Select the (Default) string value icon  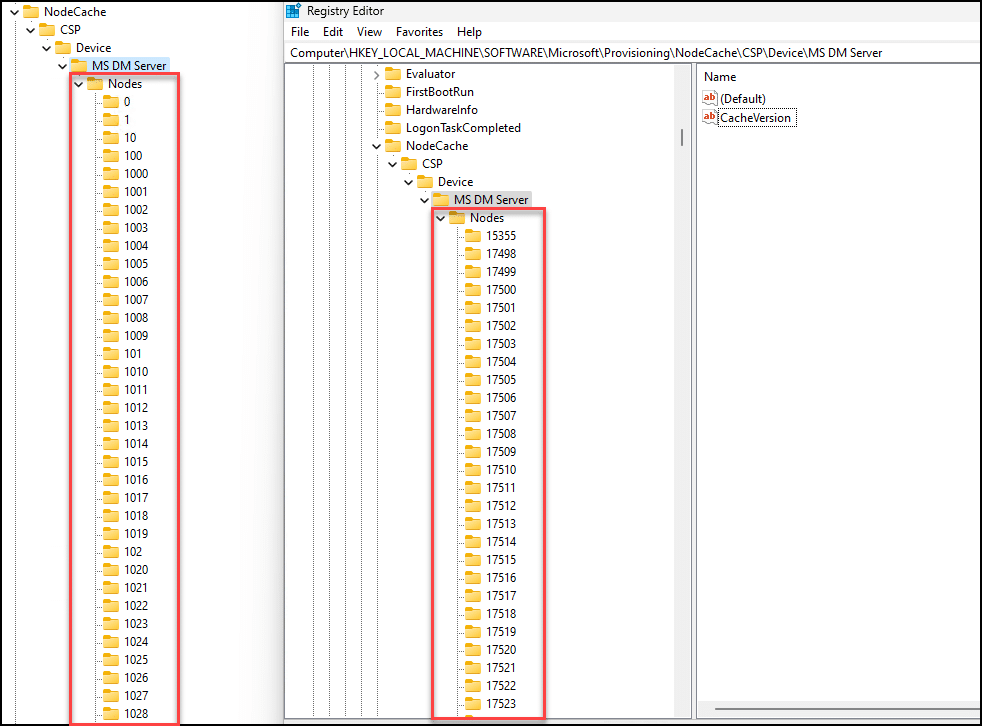[710, 98]
